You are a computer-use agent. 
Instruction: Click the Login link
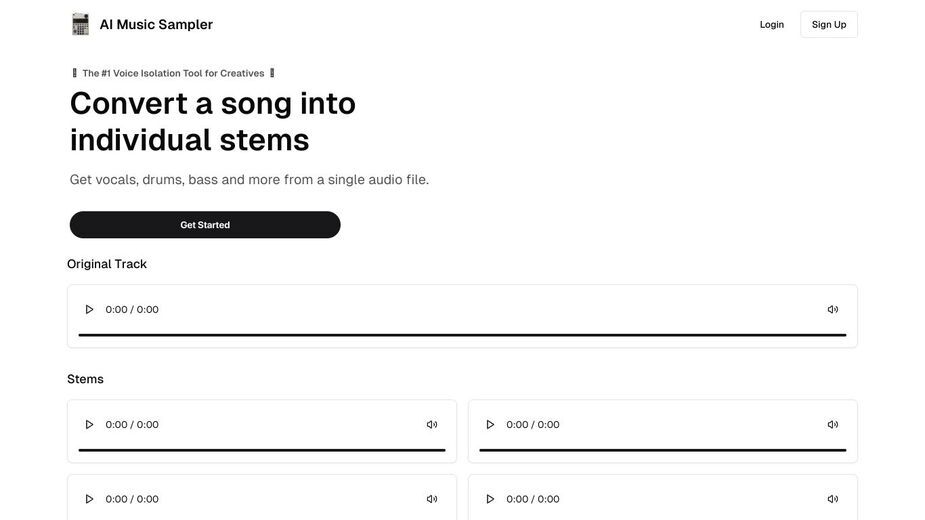(x=772, y=24)
